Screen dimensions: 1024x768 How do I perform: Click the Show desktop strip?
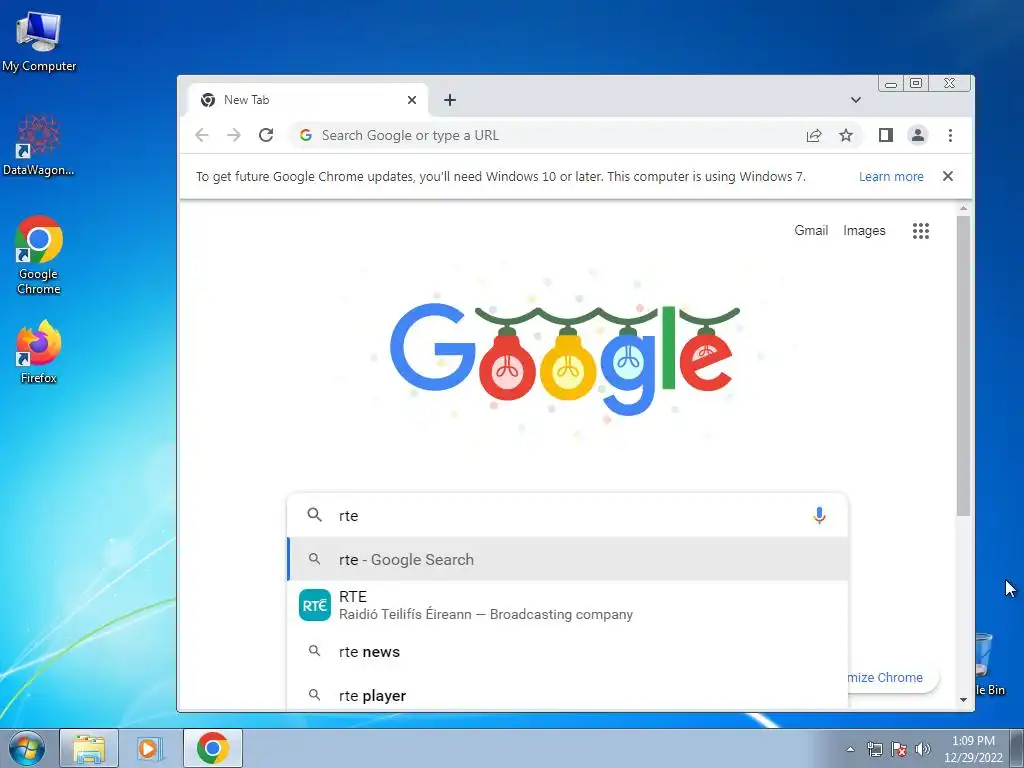coord(1017,748)
